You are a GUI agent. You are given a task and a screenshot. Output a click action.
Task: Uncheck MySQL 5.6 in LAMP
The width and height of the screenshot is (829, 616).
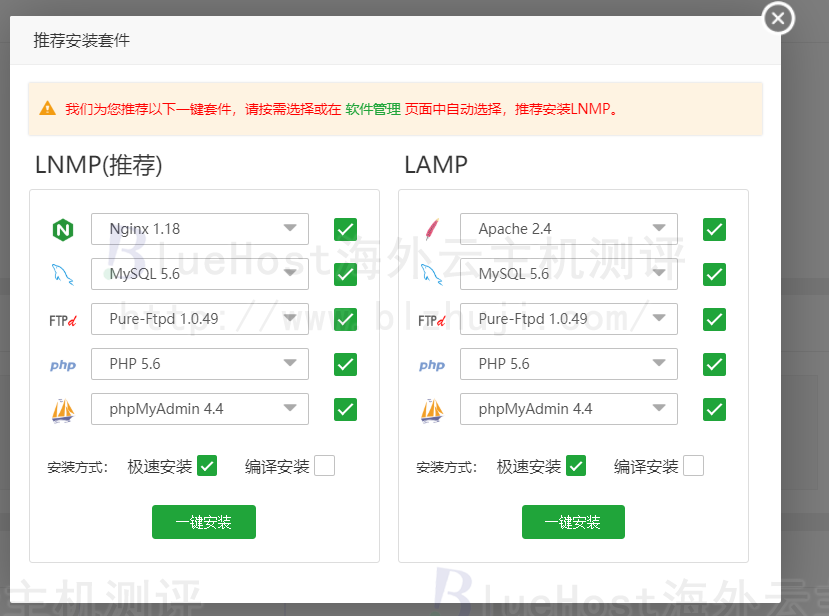click(714, 274)
